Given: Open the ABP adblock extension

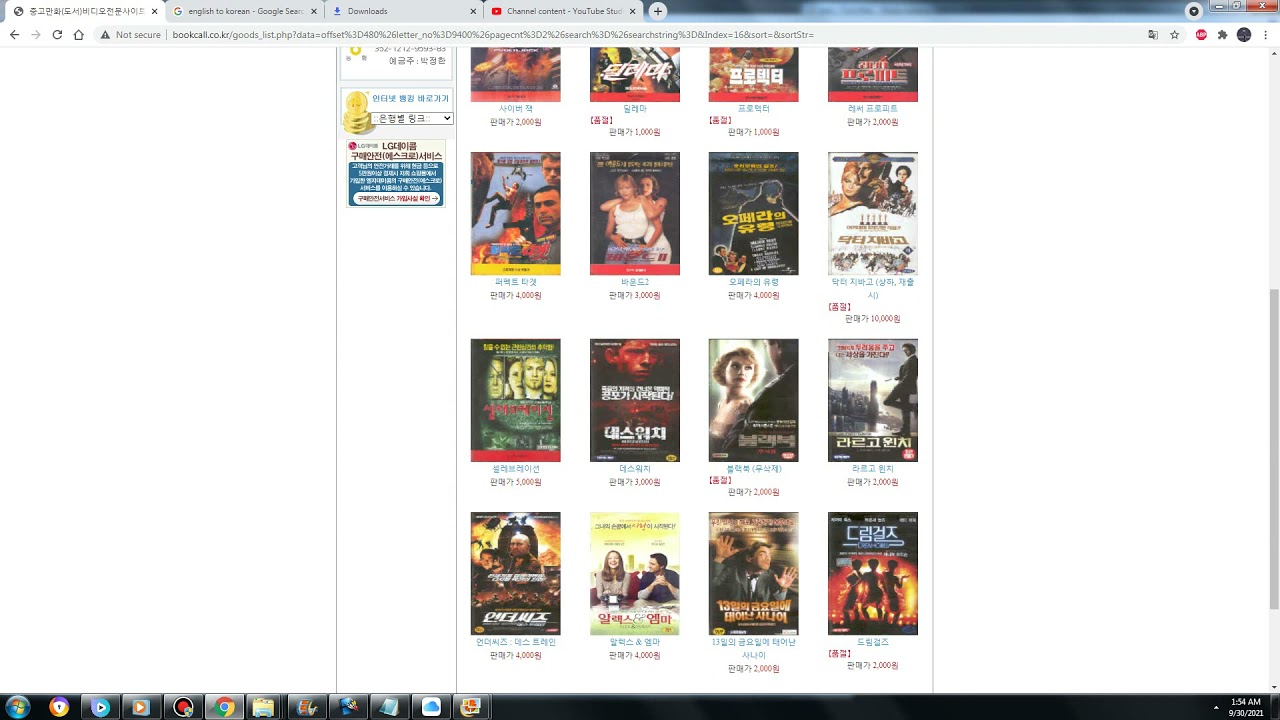Looking at the screenshot, I should click(1201, 34).
